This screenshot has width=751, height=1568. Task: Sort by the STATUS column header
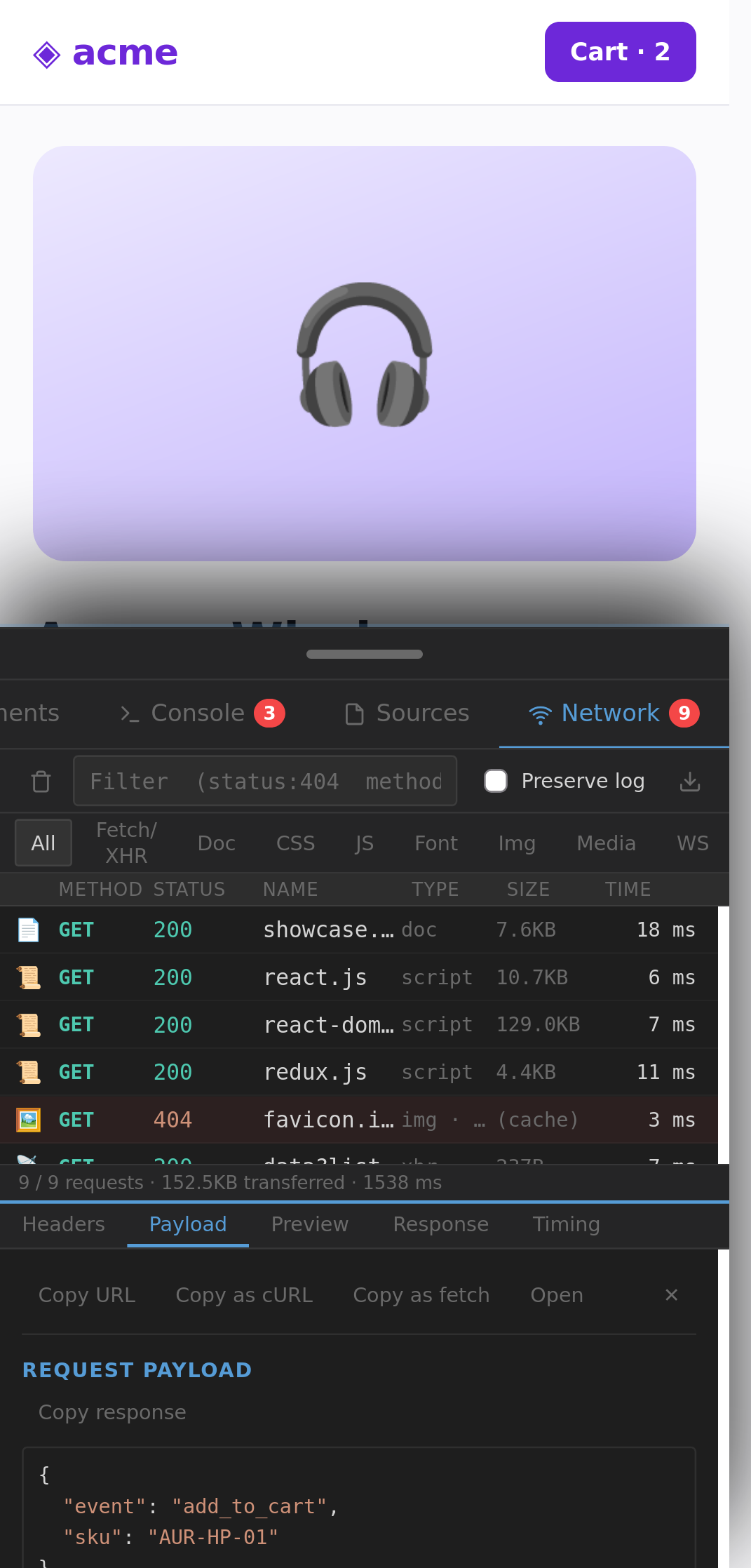[189, 889]
